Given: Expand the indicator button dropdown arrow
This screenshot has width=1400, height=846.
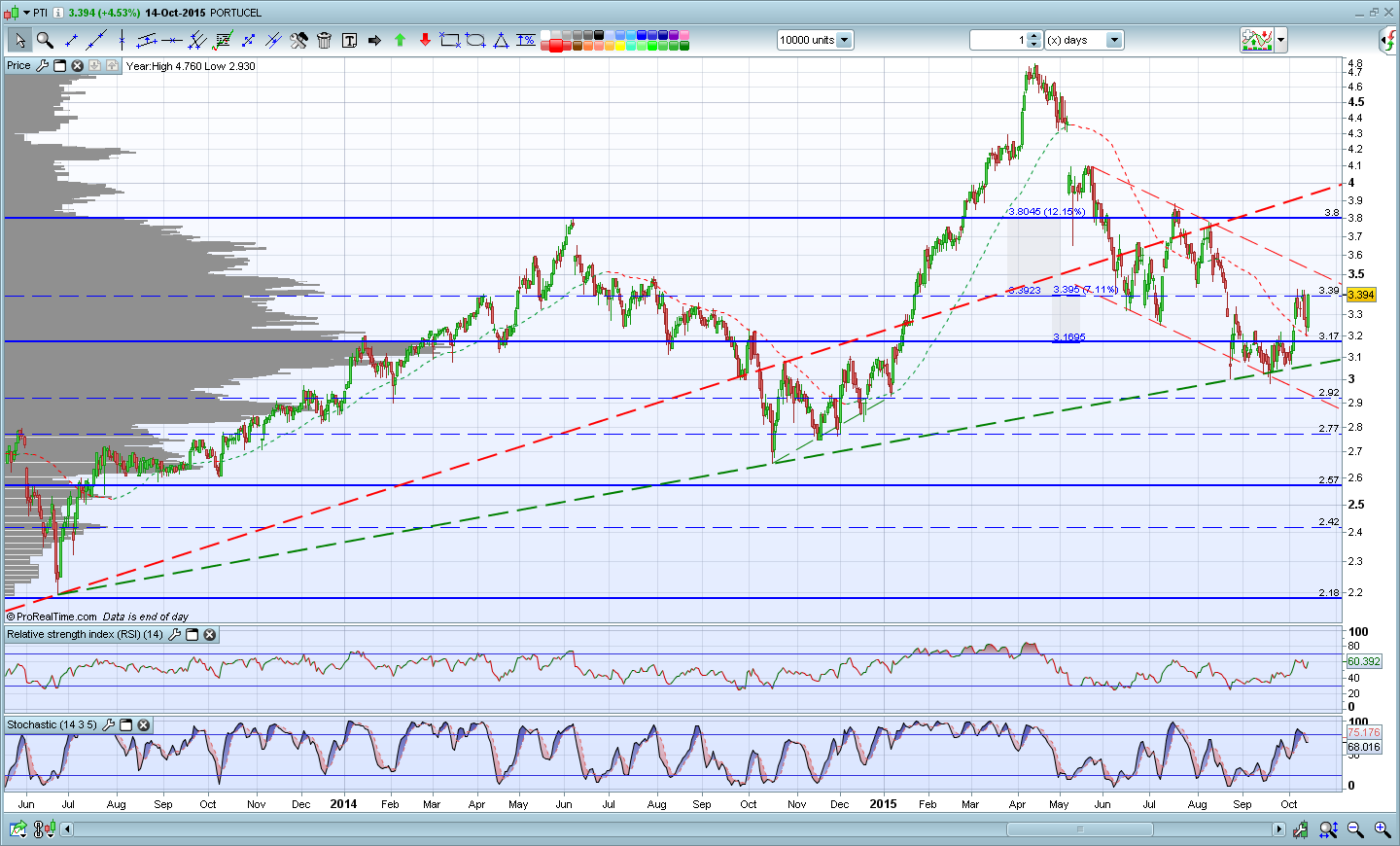Looking at the screenshot, I should coord(1281,40).
